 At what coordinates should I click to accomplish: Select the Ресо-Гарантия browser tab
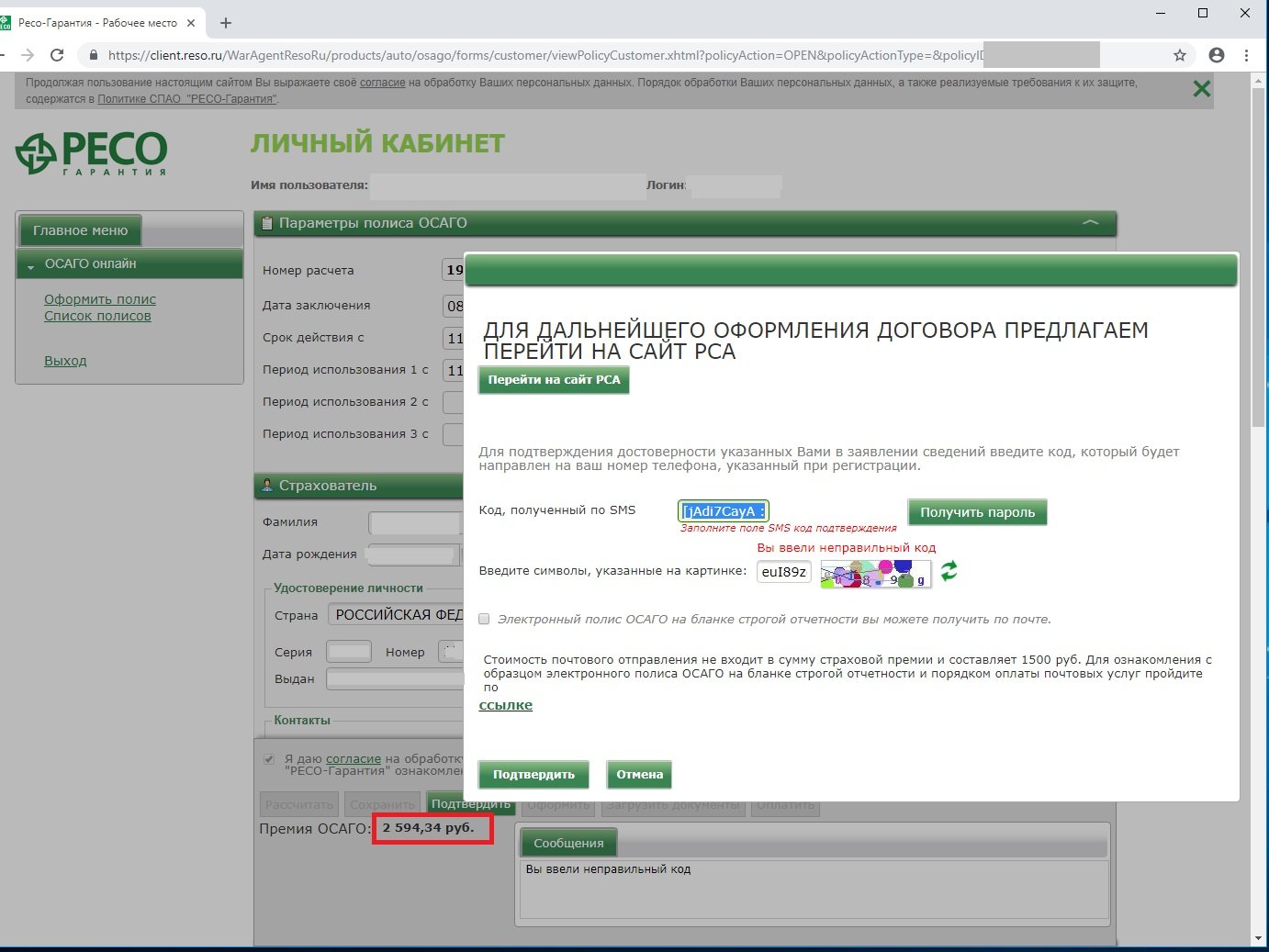pyautogui.click(x=97, y=23)
